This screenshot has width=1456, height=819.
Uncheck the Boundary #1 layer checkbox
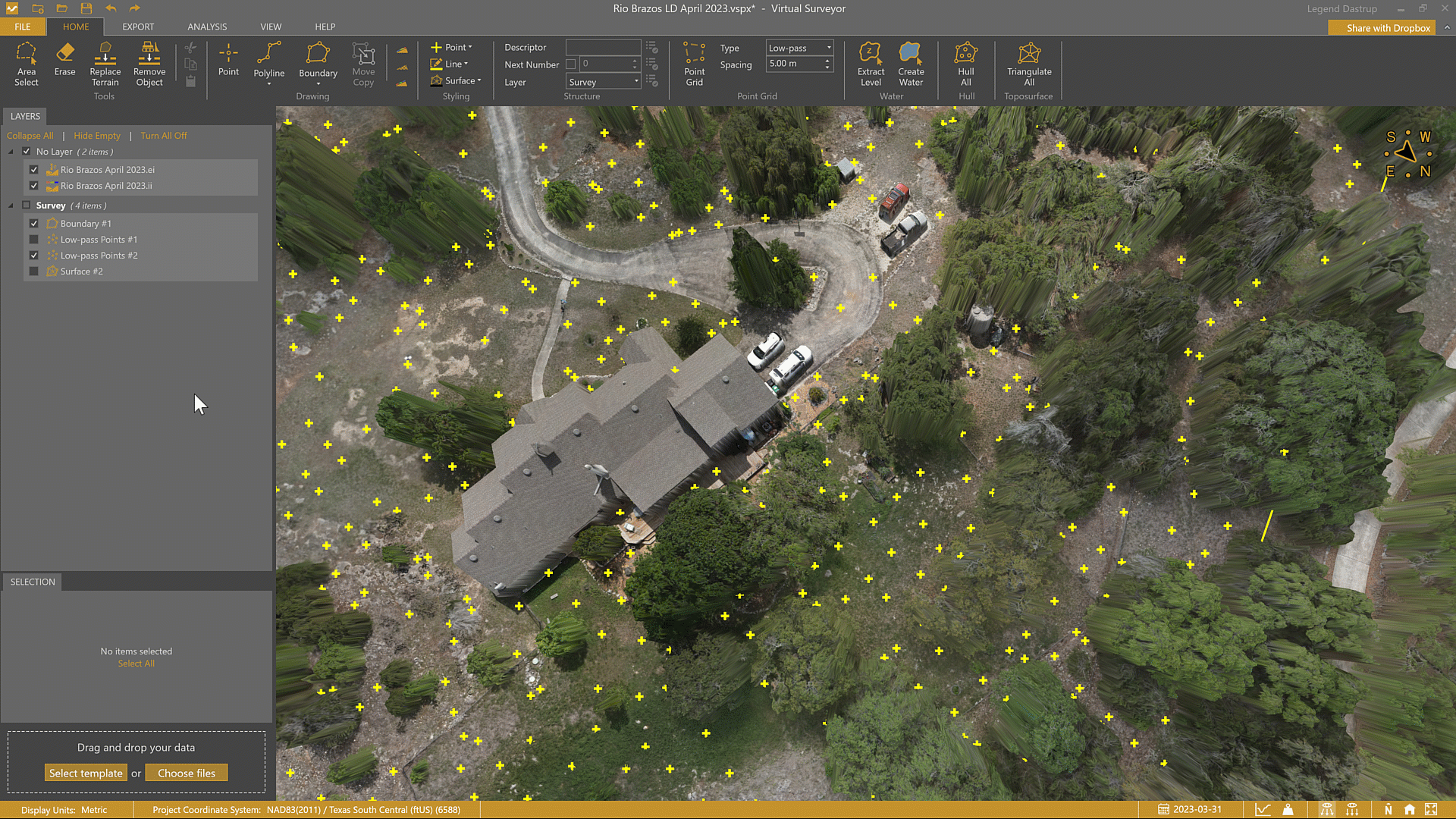(x=34, y=224)
